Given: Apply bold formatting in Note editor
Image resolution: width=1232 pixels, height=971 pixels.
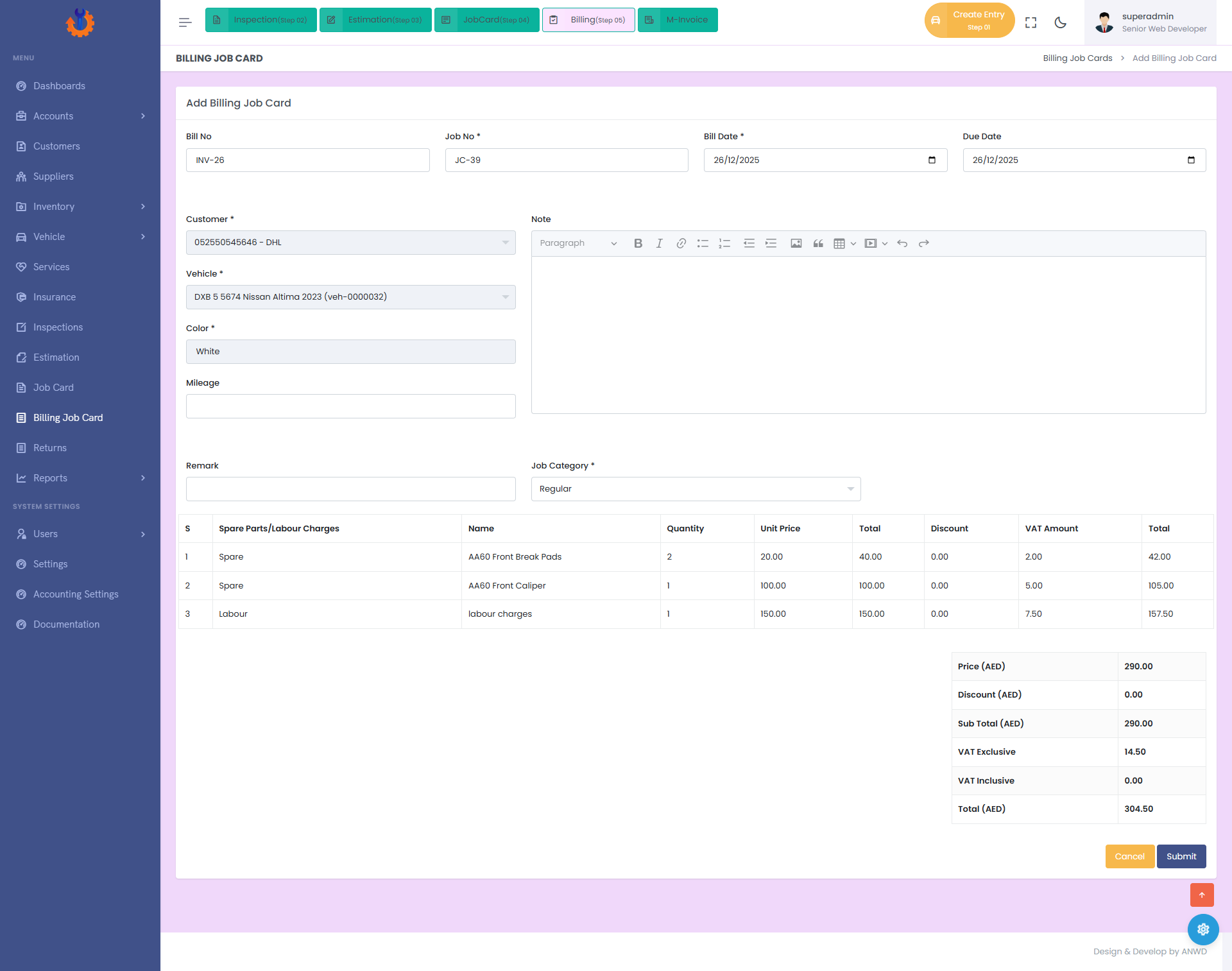Looking at the screenshot, I should pyautogui.click(x=638, y=243).
